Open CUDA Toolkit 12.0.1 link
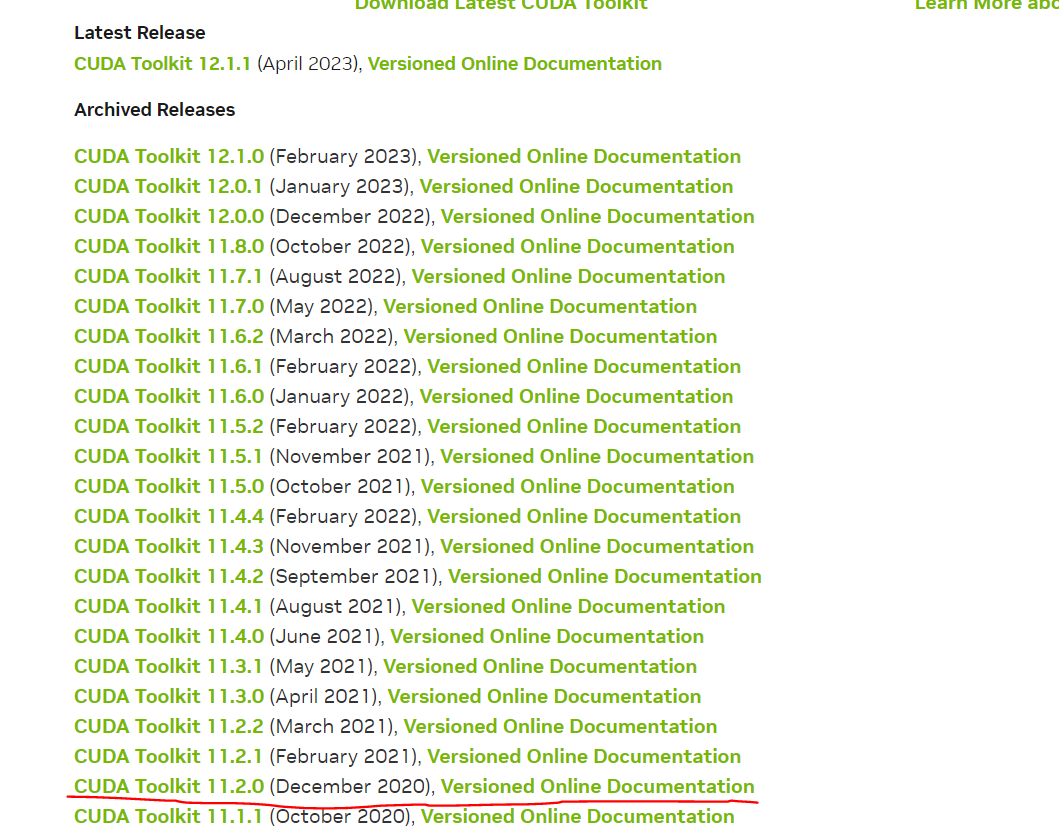 tap(168, 186)
